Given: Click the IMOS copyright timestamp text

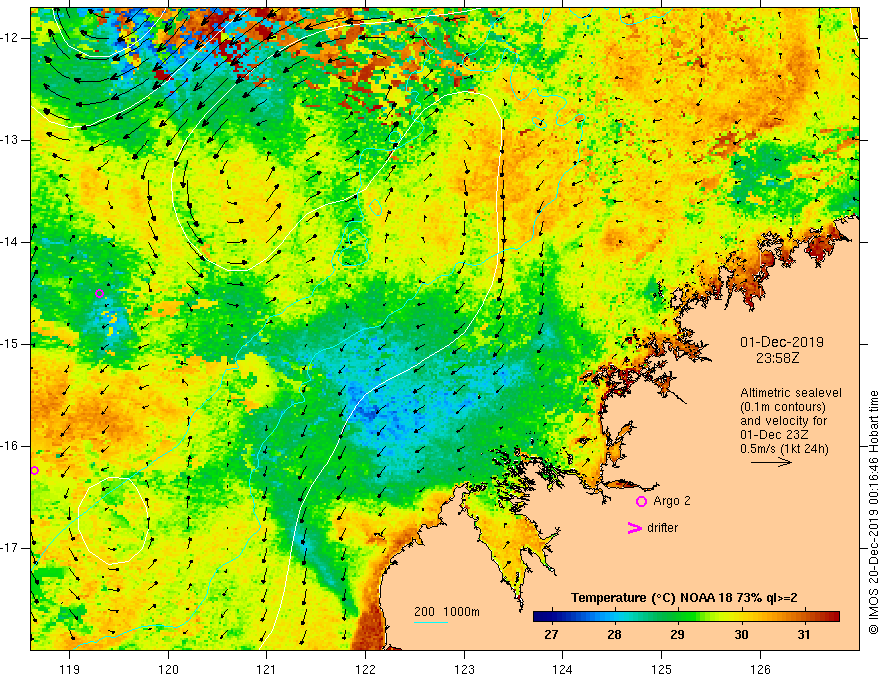Looking at the screenshot, I should pyautogui.click(x=873, y=513).
